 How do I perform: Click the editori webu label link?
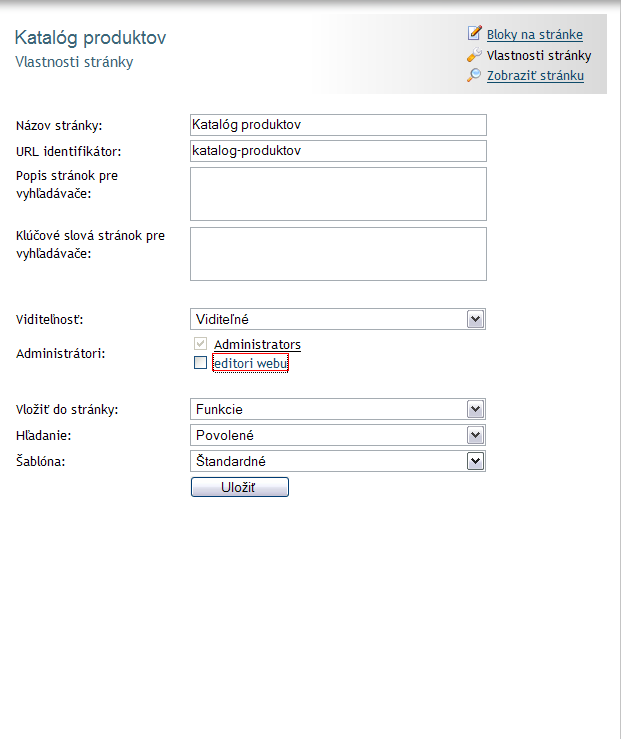pyautogui.click(x=250, y=363)
